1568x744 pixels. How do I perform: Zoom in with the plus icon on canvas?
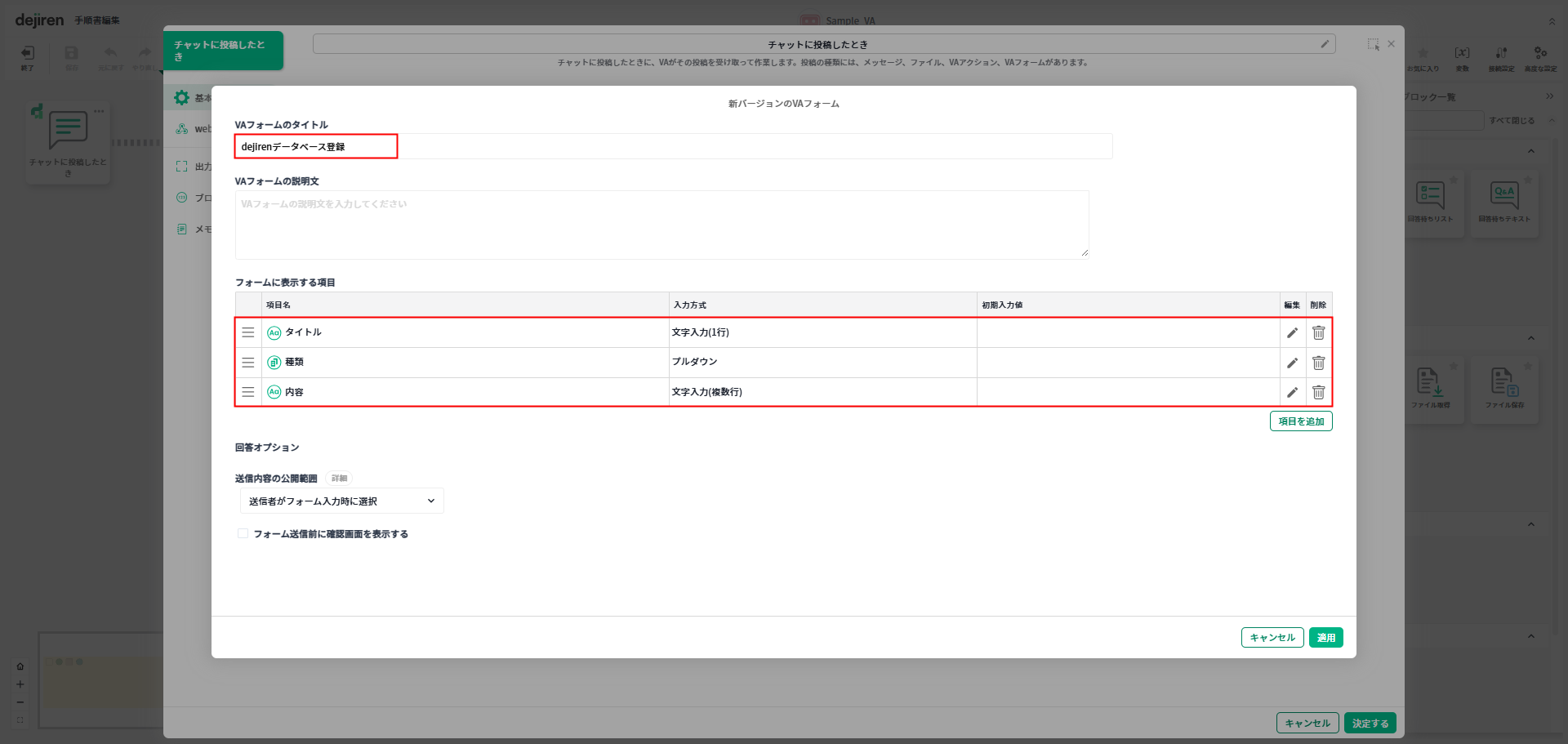tap(20, 684)
